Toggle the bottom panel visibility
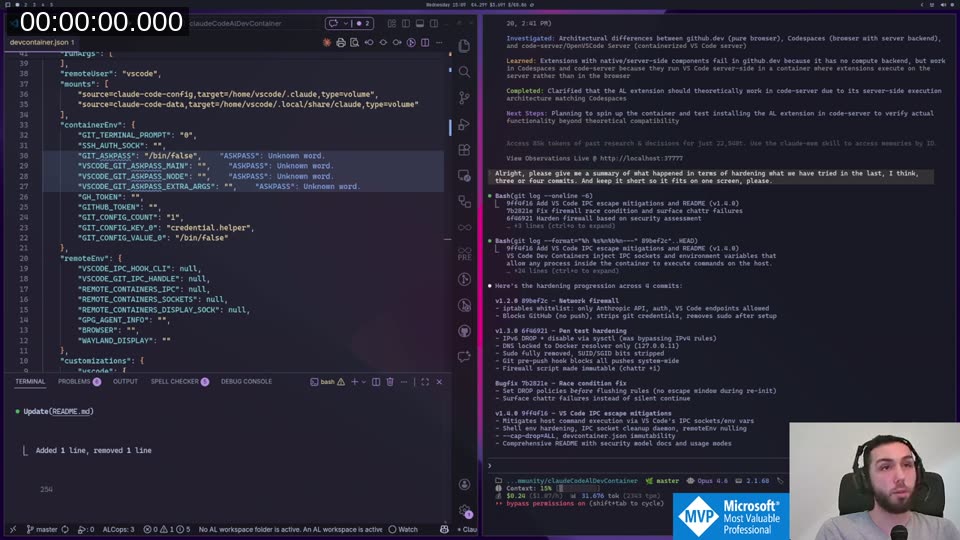Image resolution: width=960 pixels, height=540 pixels. 420,23
